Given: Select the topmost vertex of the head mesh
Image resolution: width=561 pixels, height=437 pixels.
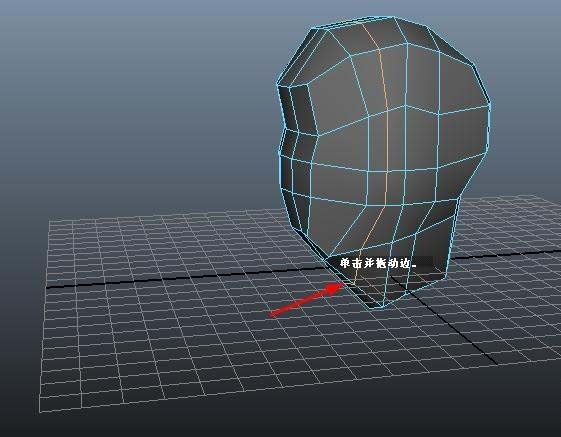Looking at the screenshot, I should [x=394, y=17].
